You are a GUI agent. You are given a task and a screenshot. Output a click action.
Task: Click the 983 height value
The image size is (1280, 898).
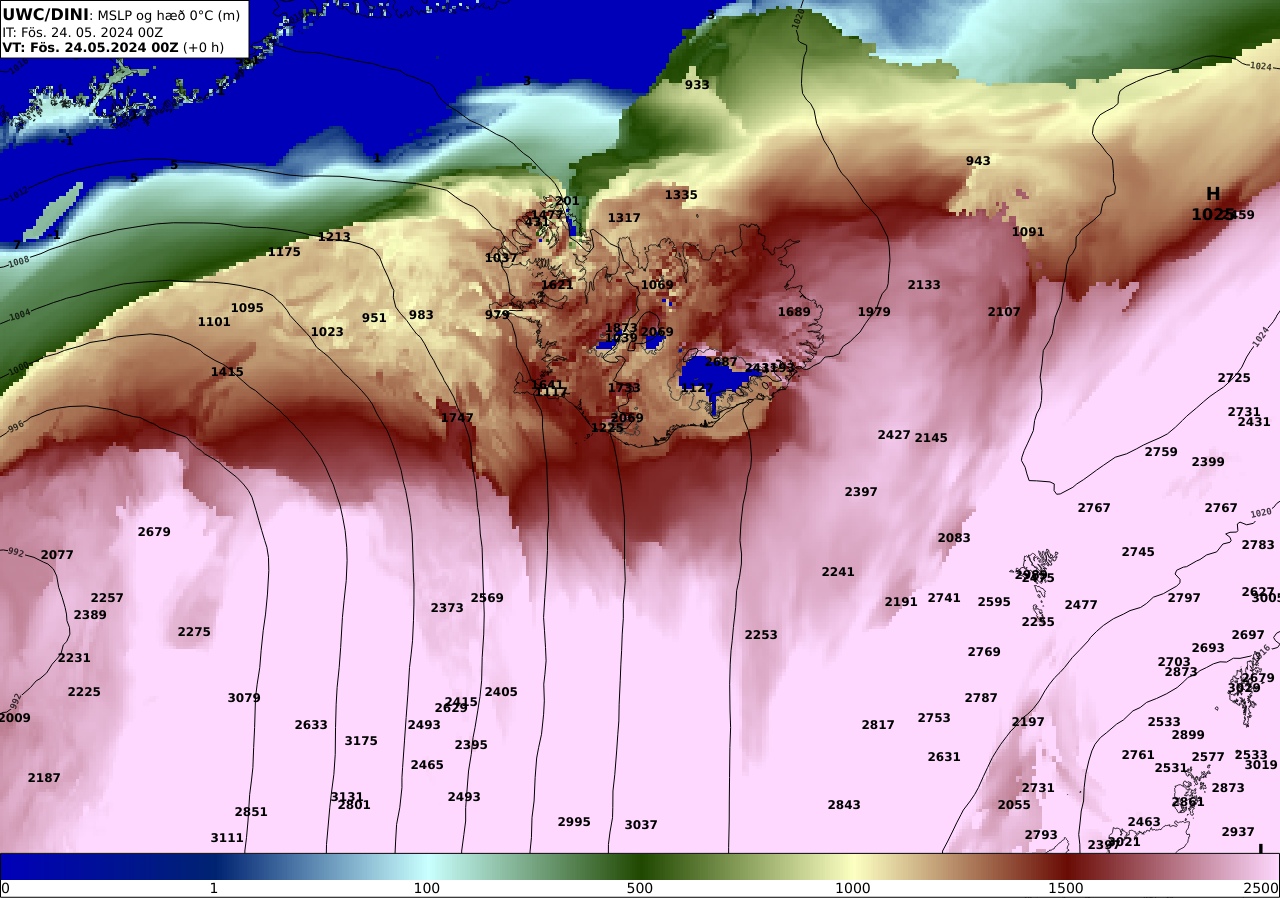[421, 315]
